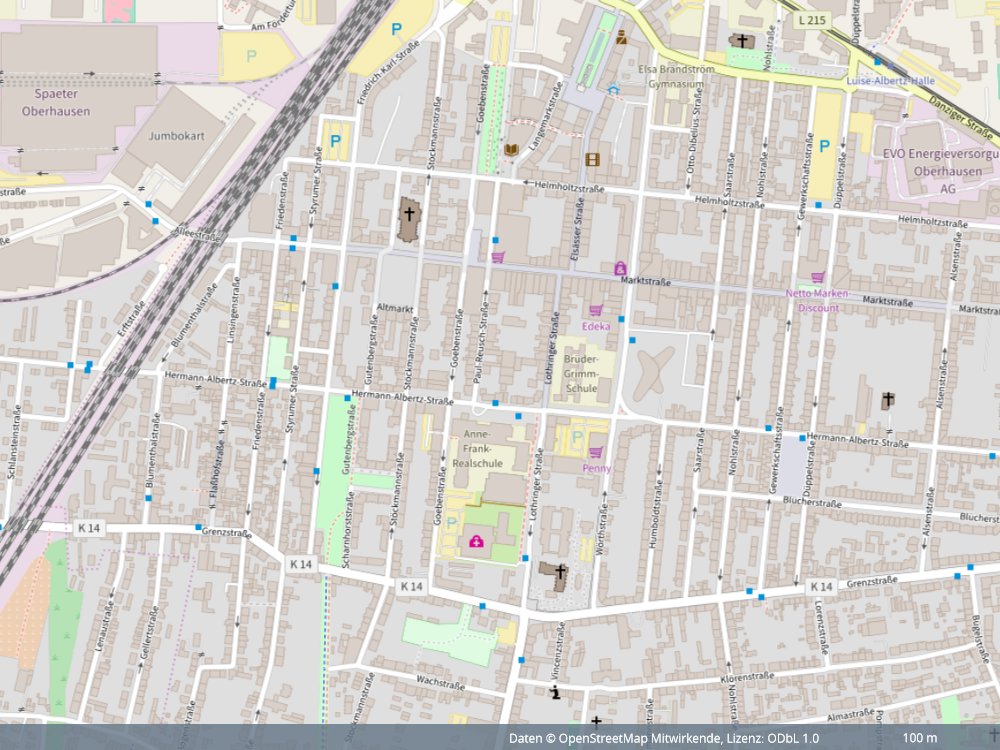Viewport: 1000px width, 750px height.
Task: Click the cinema film icon near Elsässer Straße
Action: pyautogui.click(x=593, y=159)
